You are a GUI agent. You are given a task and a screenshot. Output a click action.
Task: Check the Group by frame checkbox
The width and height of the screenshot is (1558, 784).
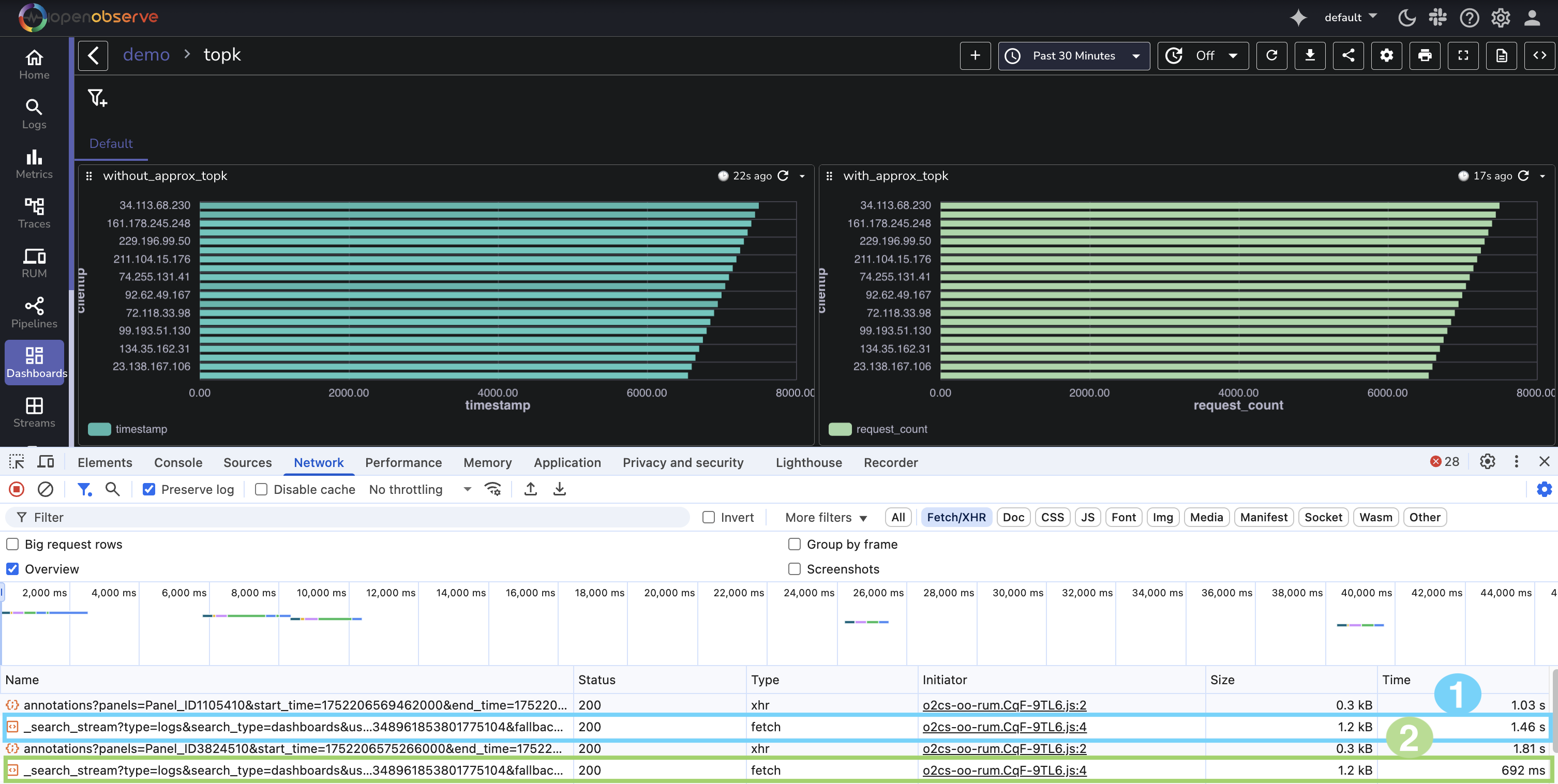pos(793,544)
